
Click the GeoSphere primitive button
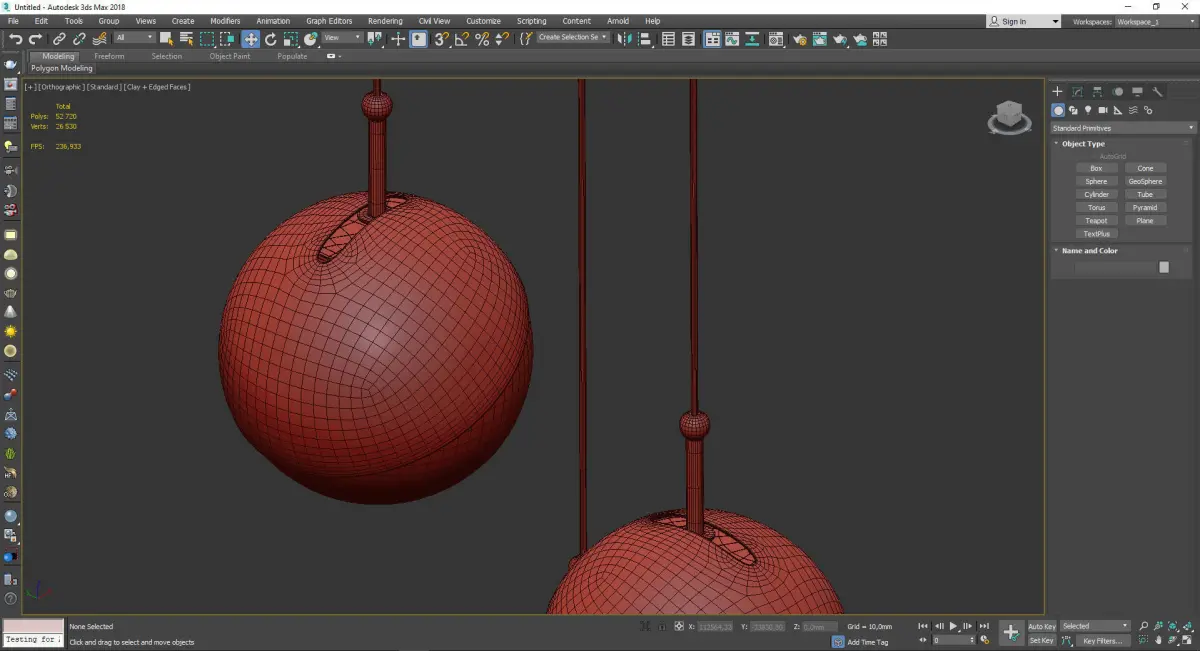[x=1145, y=182]
